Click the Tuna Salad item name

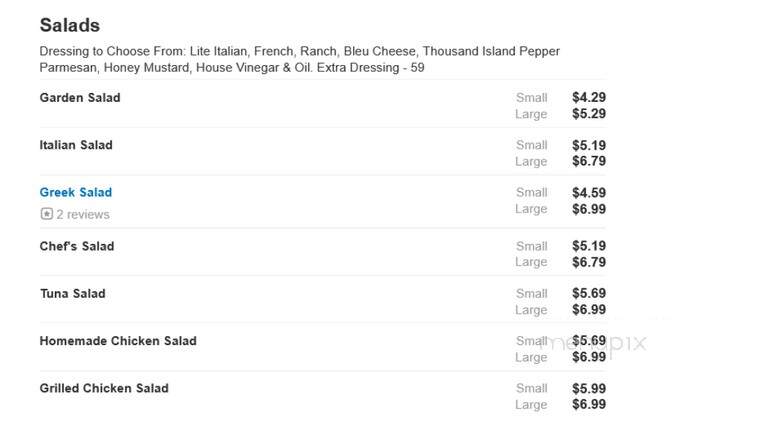(x=73, y=294)
